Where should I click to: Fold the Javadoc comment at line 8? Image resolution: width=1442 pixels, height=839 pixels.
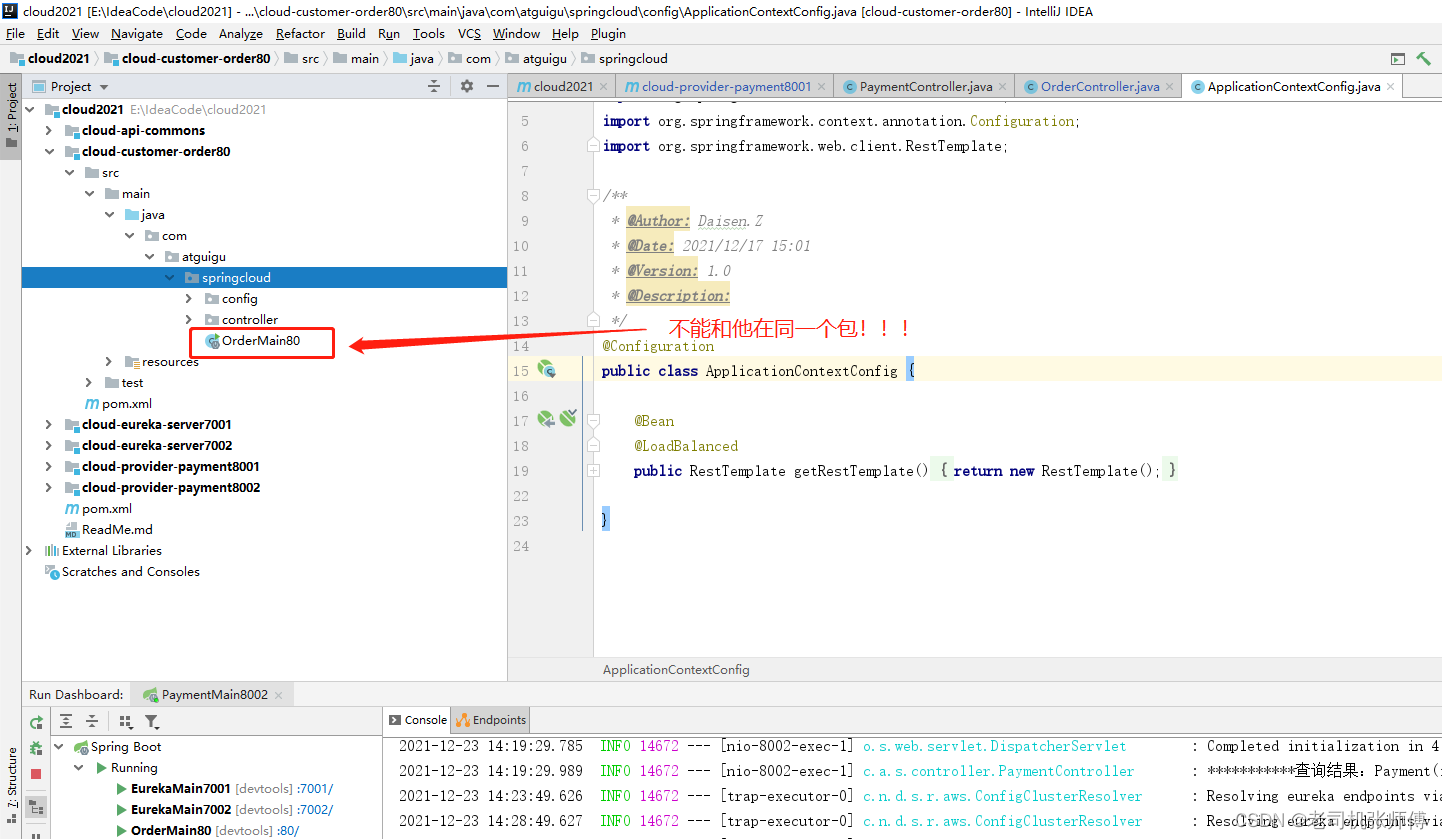[x=593, y=195]
